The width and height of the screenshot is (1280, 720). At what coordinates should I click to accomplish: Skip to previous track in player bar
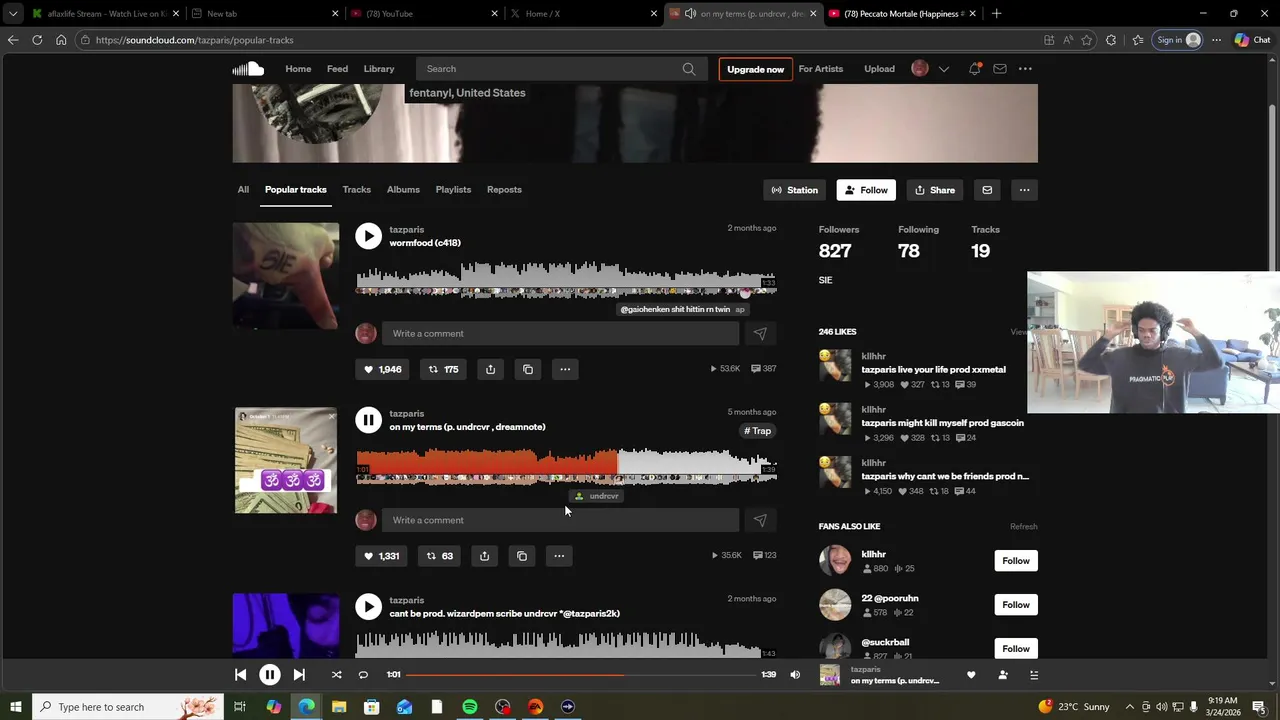coord(240,675)
